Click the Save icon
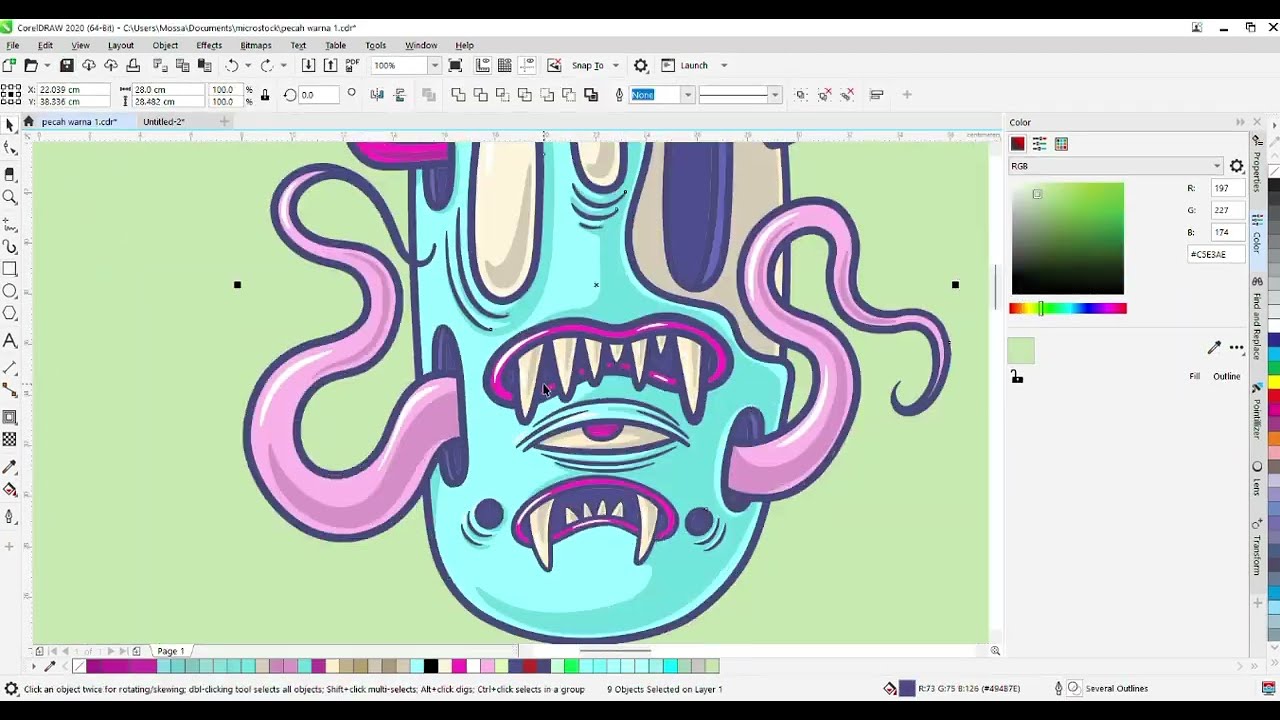The image size is (1280, 720). point(67,66)
